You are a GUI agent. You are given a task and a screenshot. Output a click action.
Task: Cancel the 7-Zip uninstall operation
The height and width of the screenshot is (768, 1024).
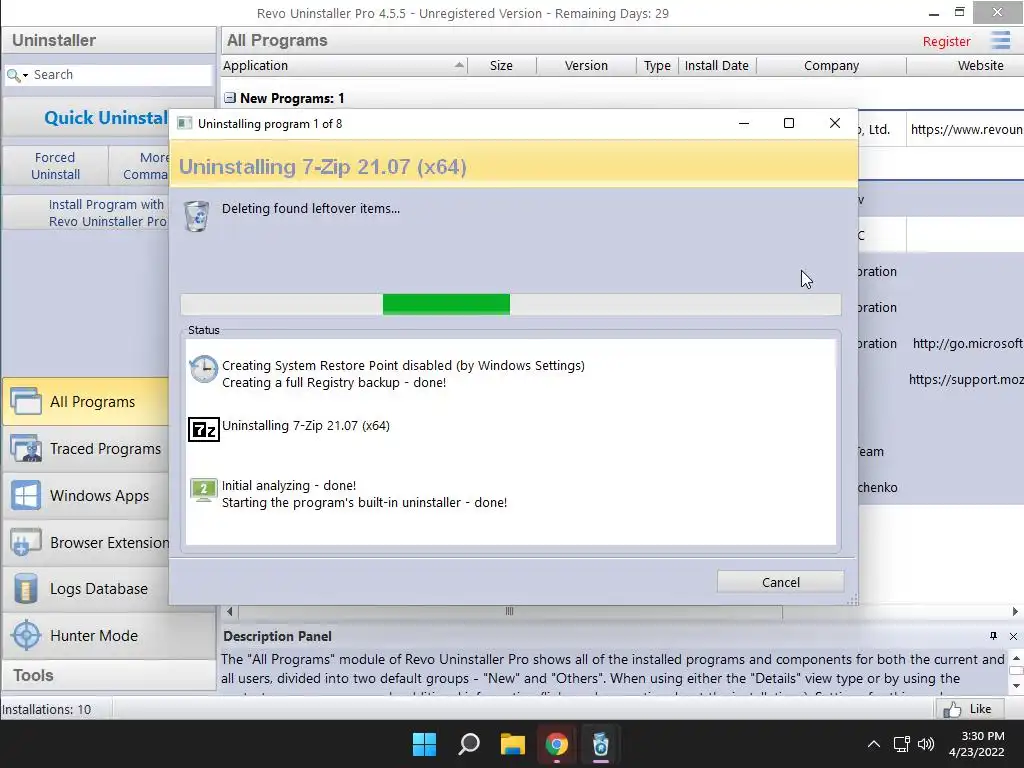click(x=780, y=582)
